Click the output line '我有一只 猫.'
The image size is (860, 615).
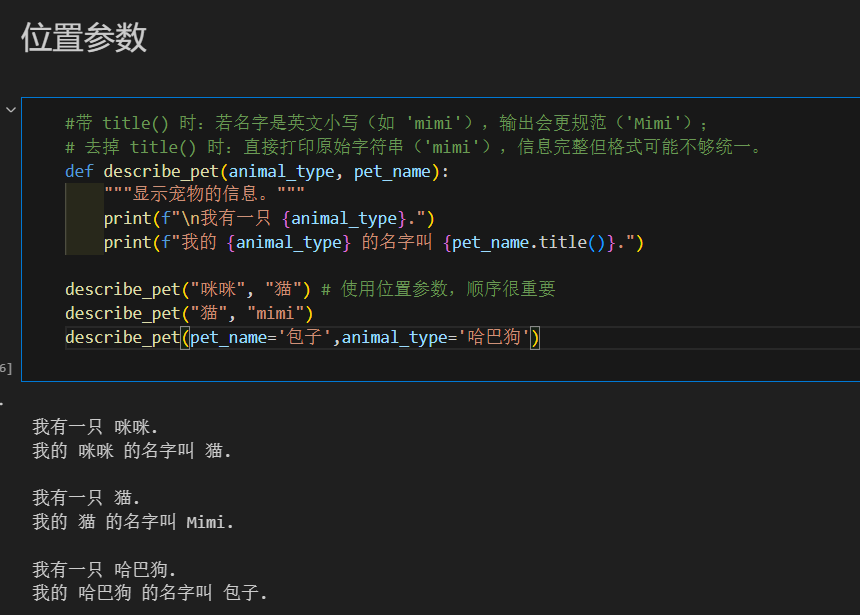(87, 498)
